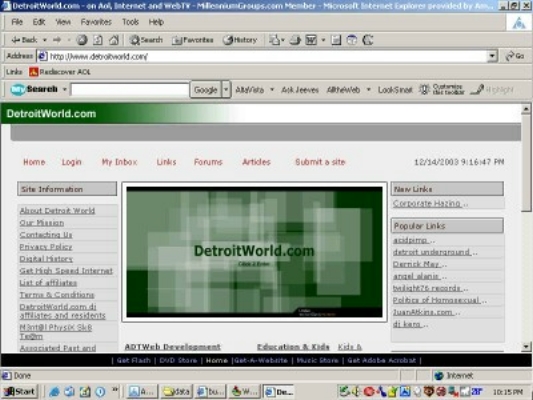The image size is (533, 400).
Task: Open the Favorites menu
Action: [x=96, y=22]
